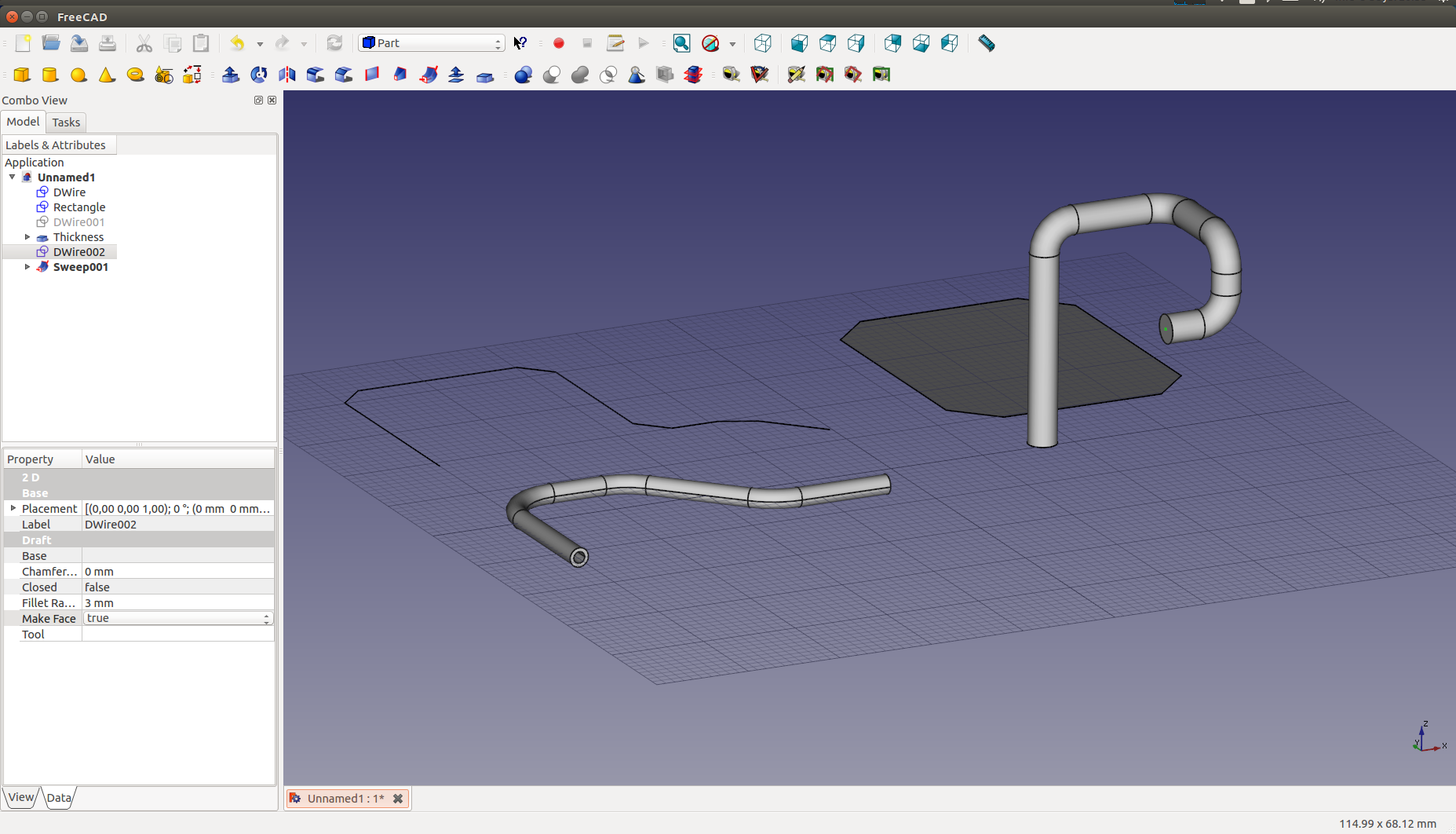
Task: Click the Fillet Radius value field
Action: [178, 603]
